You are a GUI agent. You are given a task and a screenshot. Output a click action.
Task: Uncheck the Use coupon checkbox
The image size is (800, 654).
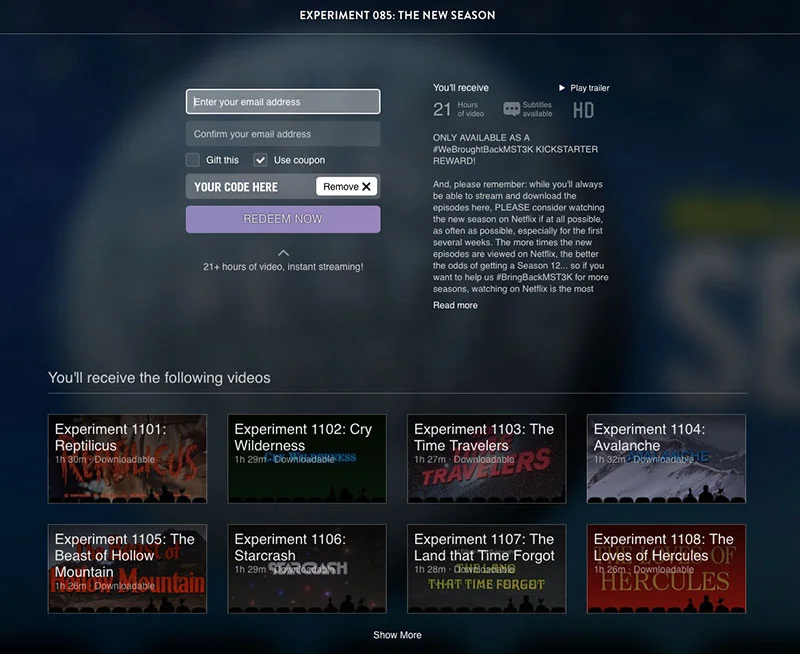260,160
